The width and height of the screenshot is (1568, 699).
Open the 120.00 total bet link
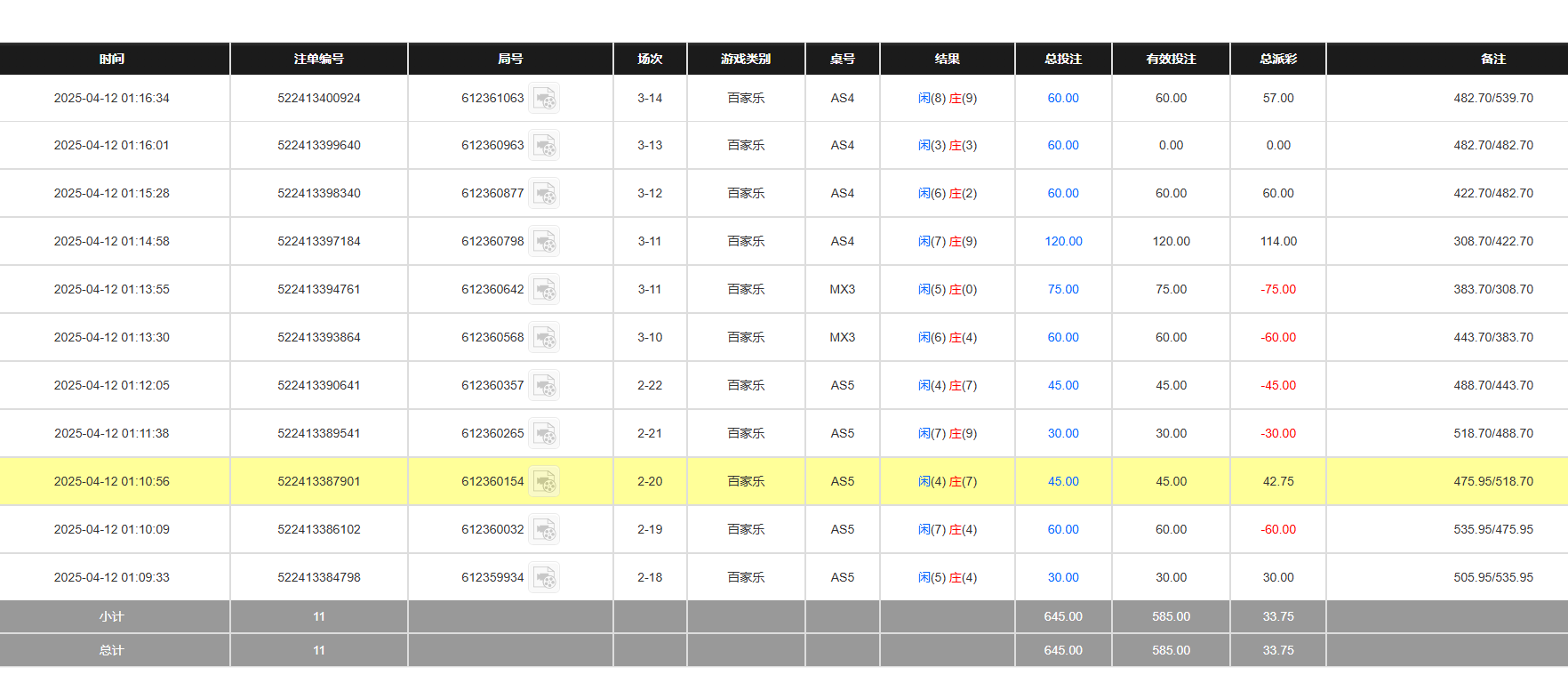point(1063,241)
